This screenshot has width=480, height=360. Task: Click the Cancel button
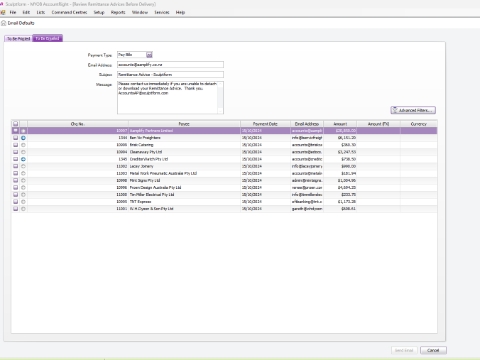coord(433,350)
